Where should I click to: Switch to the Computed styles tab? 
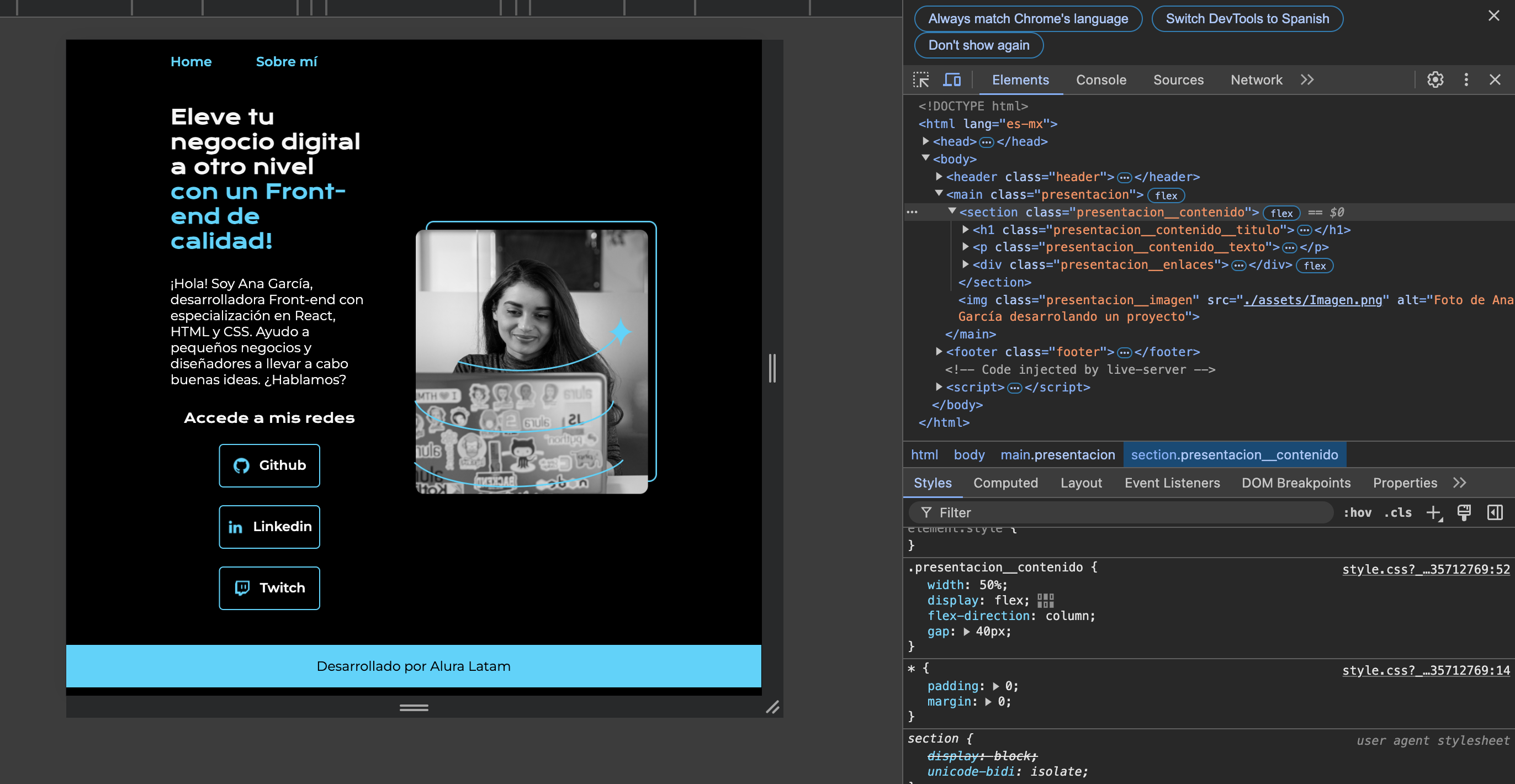[1006, 483]
